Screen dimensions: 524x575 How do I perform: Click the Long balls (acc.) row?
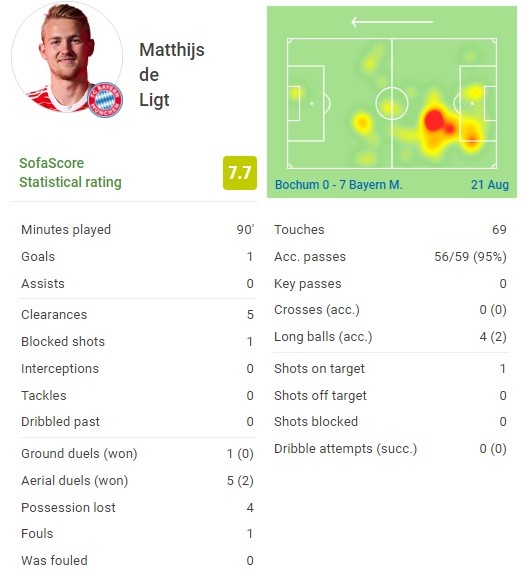(390, 337)
